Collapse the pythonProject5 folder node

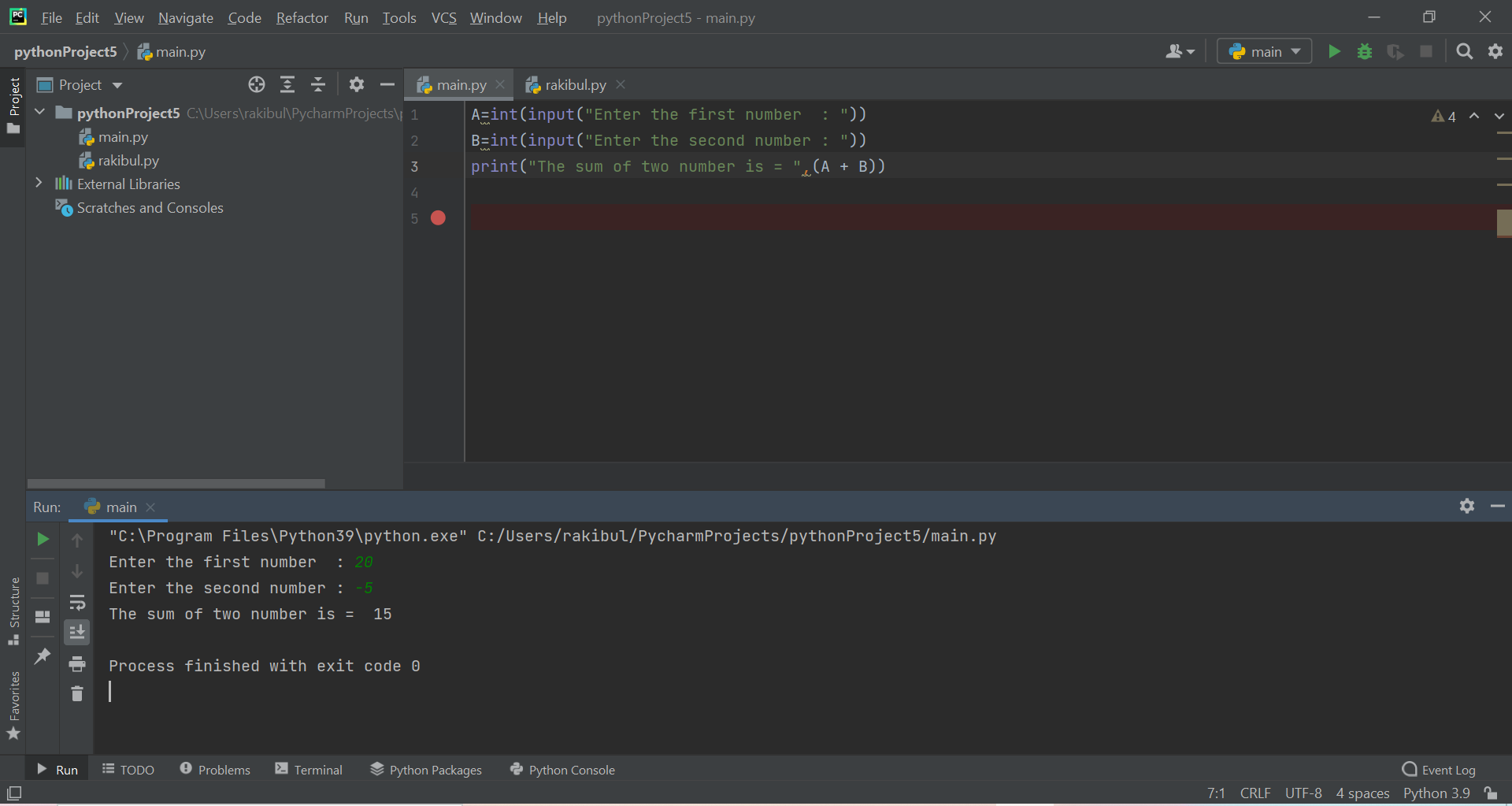click(39, 113)
